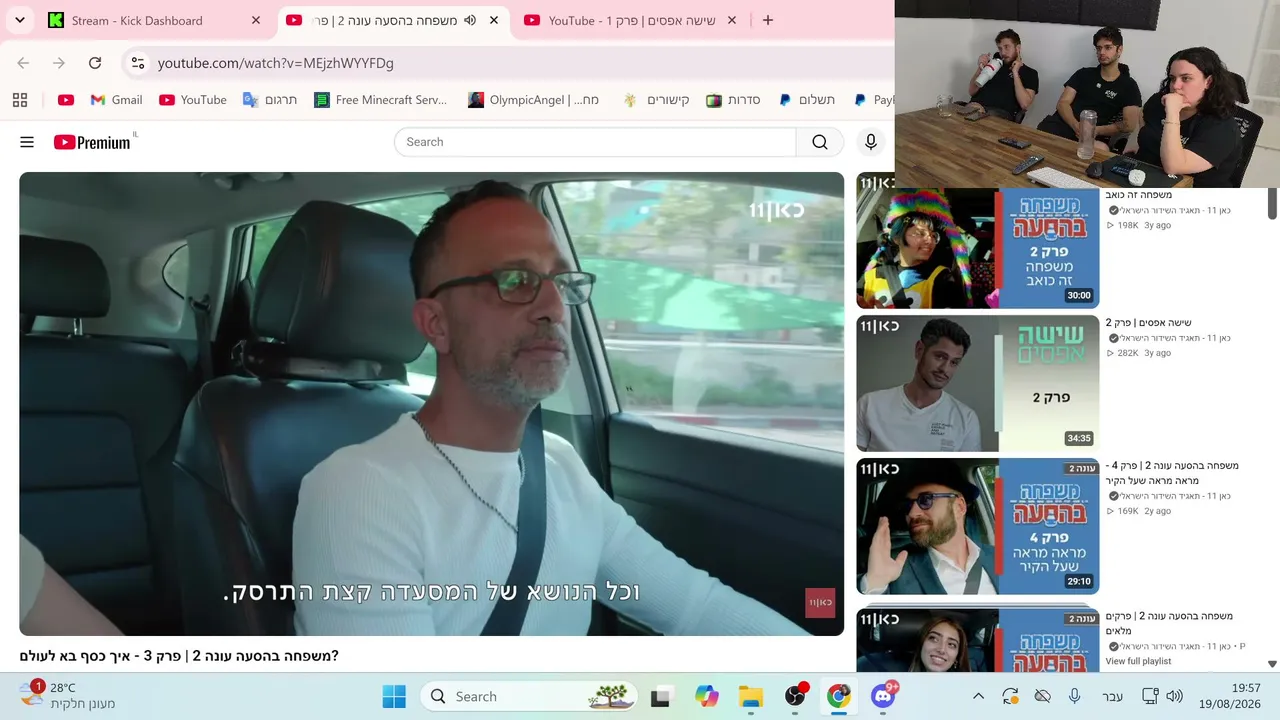This screenshot has height=720, width=1280.
Task: Switch to the שישה אפסים פרק 1 tab
Action: click(x=631, y=20)
